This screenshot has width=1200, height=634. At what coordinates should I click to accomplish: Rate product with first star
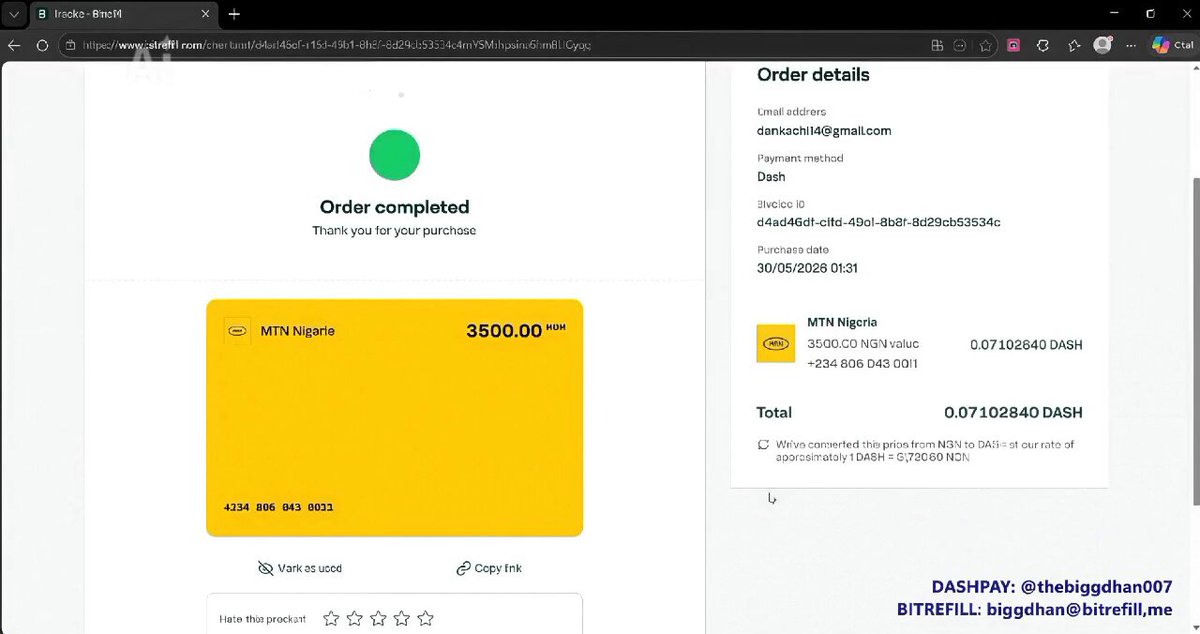[x=331, y=619]
